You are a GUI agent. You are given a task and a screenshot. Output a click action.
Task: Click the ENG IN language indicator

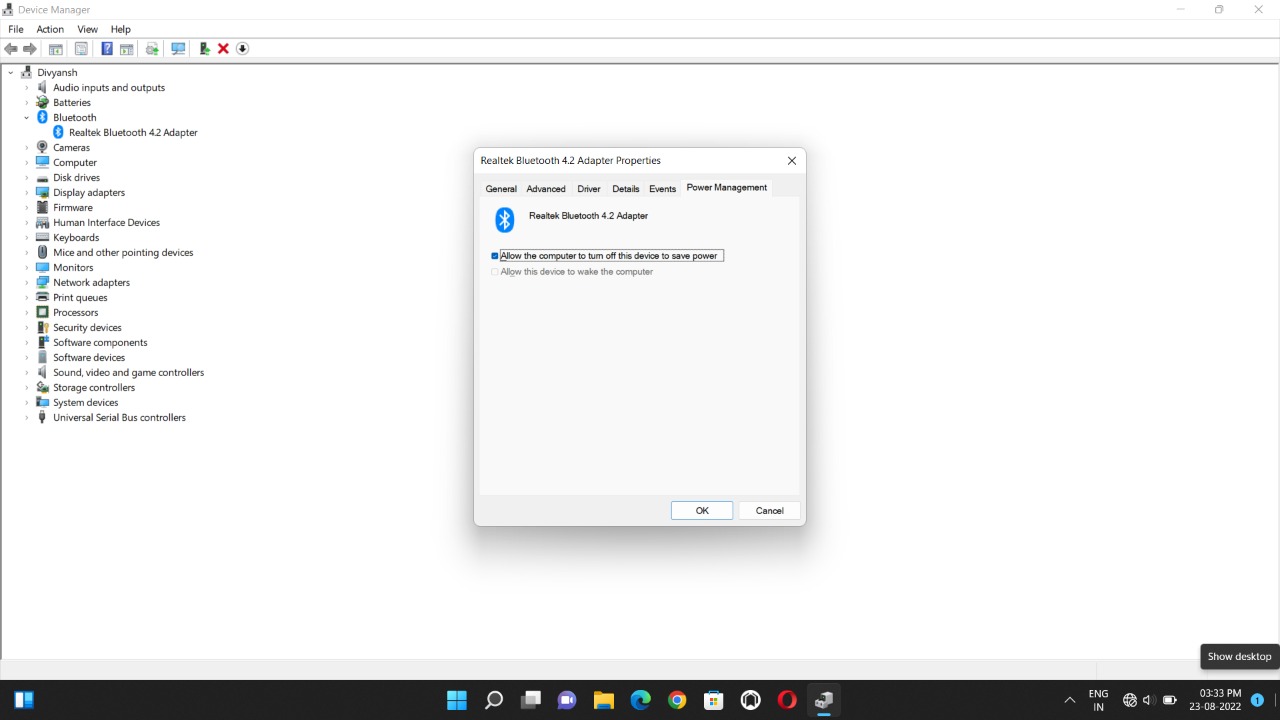(x=1098, y=700)
